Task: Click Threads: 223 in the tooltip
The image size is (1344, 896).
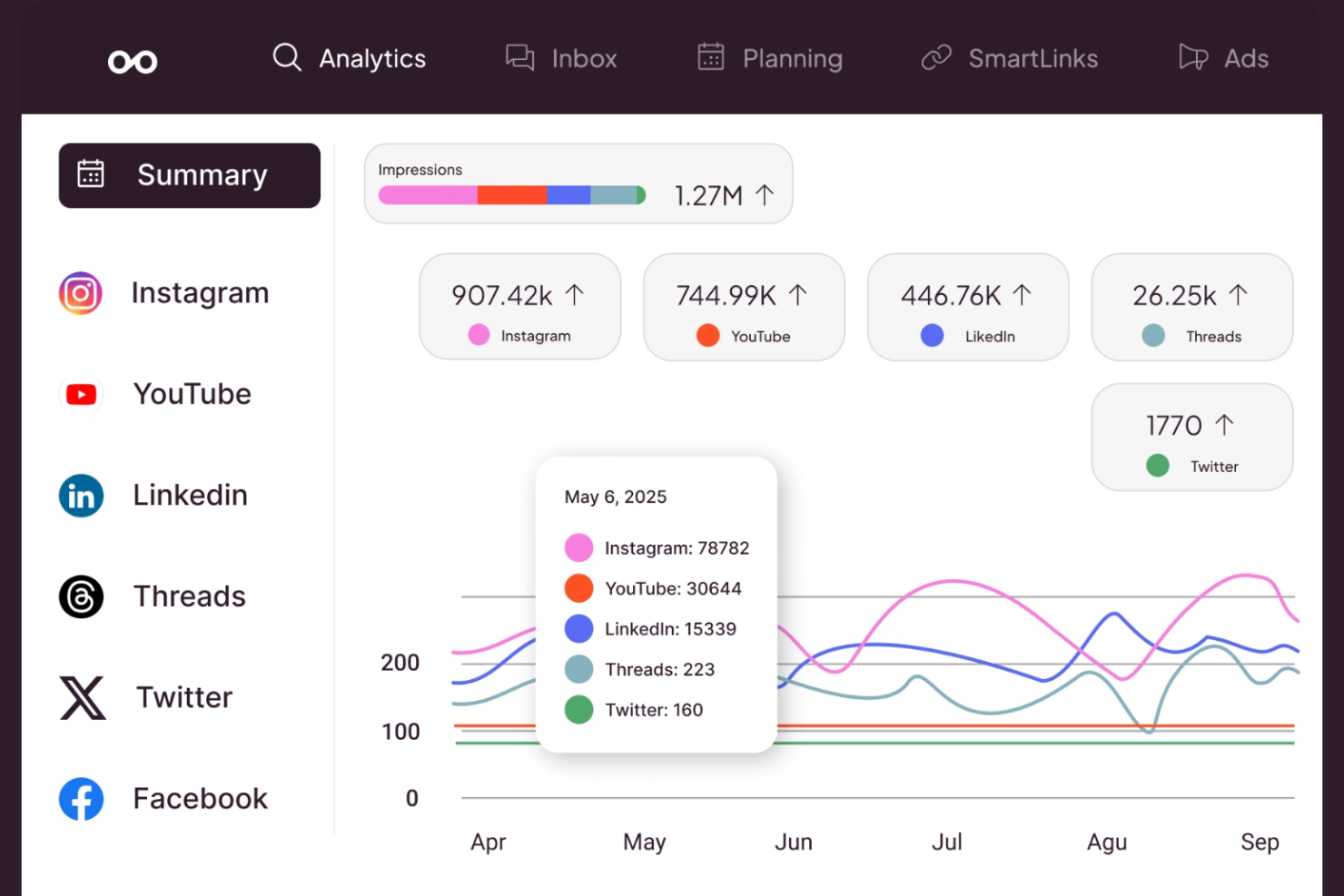Action: click(x=660, y=669)
